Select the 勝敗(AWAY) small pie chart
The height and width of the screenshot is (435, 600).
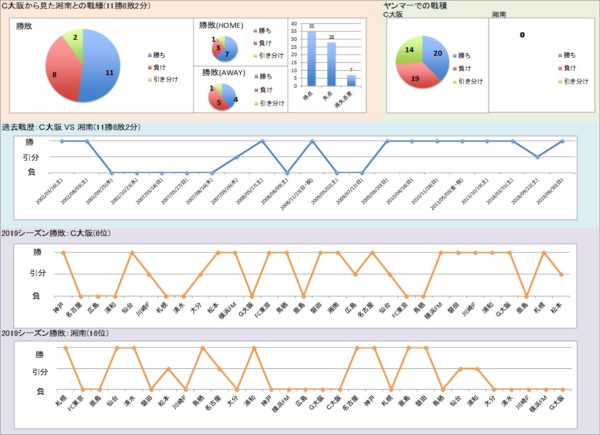(x=224, y=97)
